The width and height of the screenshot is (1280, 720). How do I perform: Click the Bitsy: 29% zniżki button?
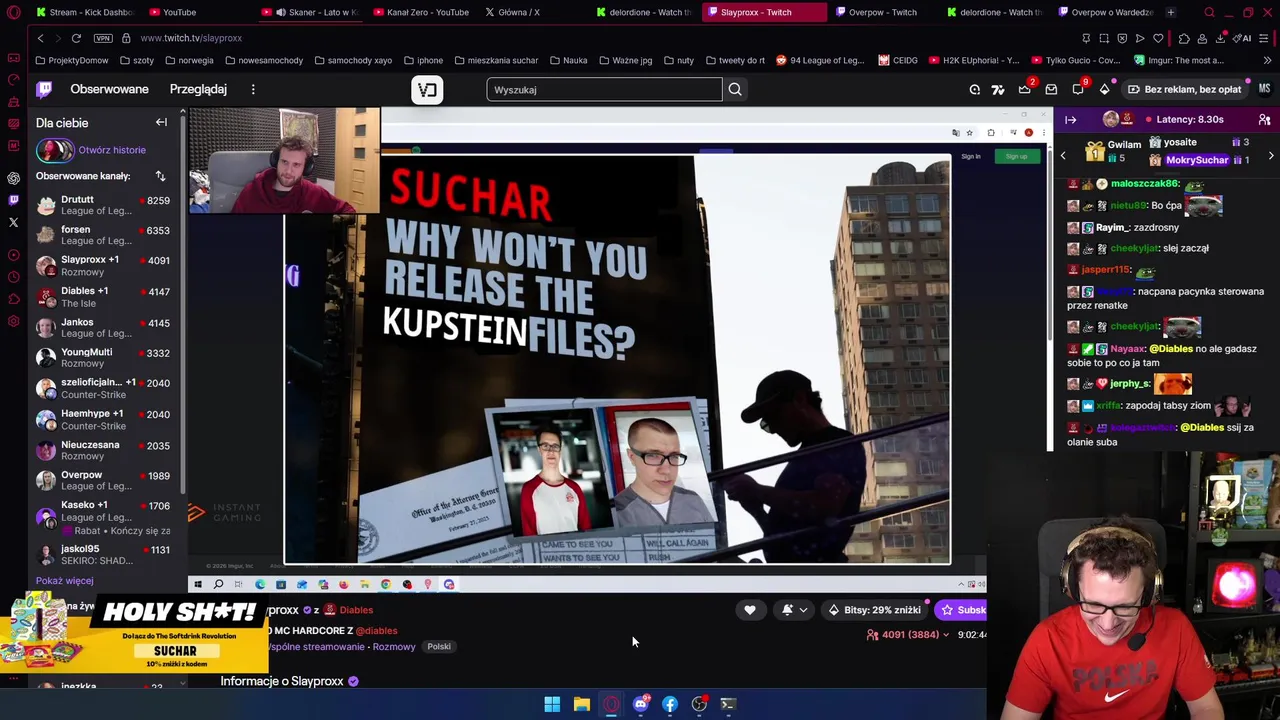coord(874,610)
